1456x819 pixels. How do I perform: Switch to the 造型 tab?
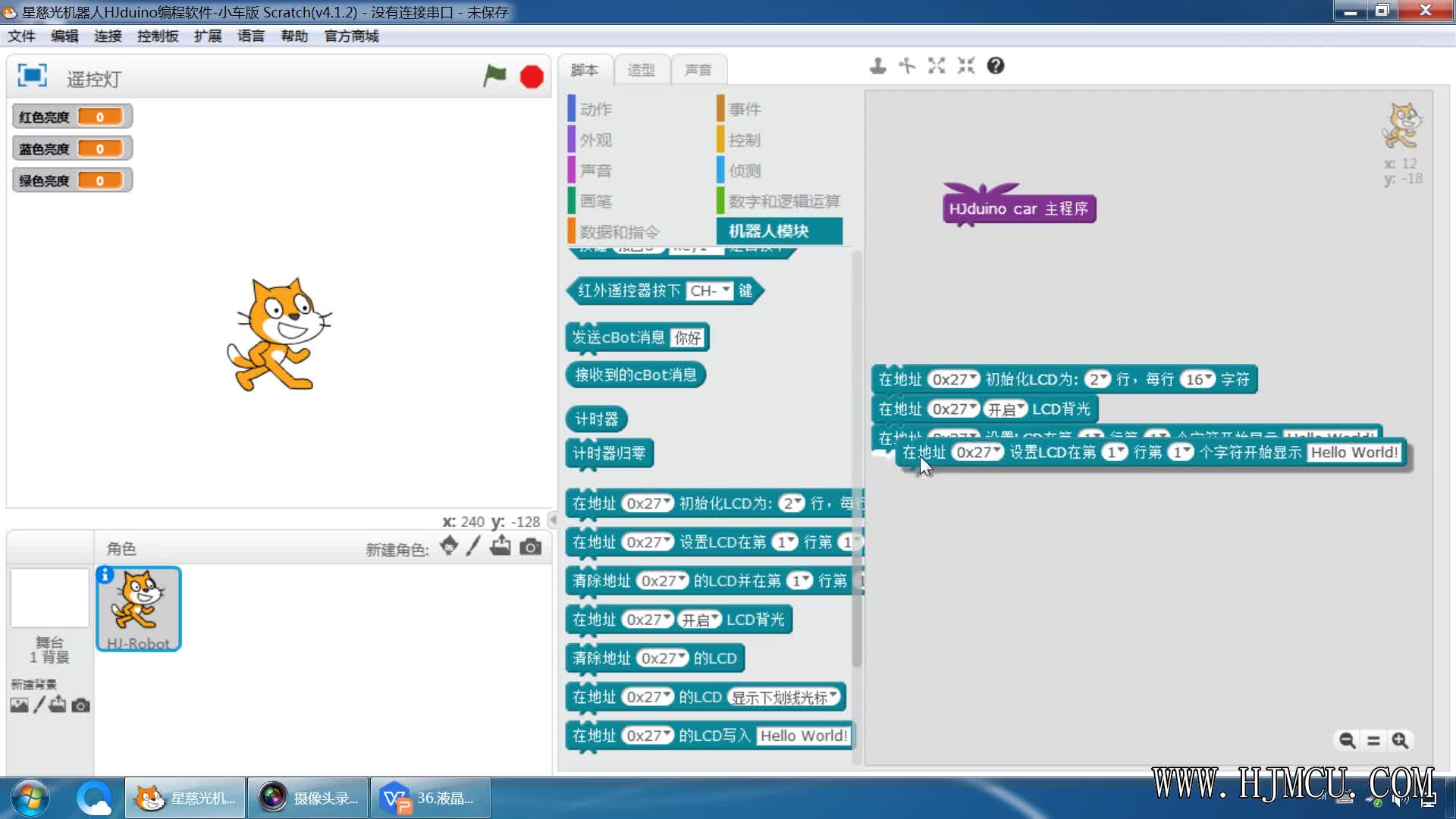point(641,70)
